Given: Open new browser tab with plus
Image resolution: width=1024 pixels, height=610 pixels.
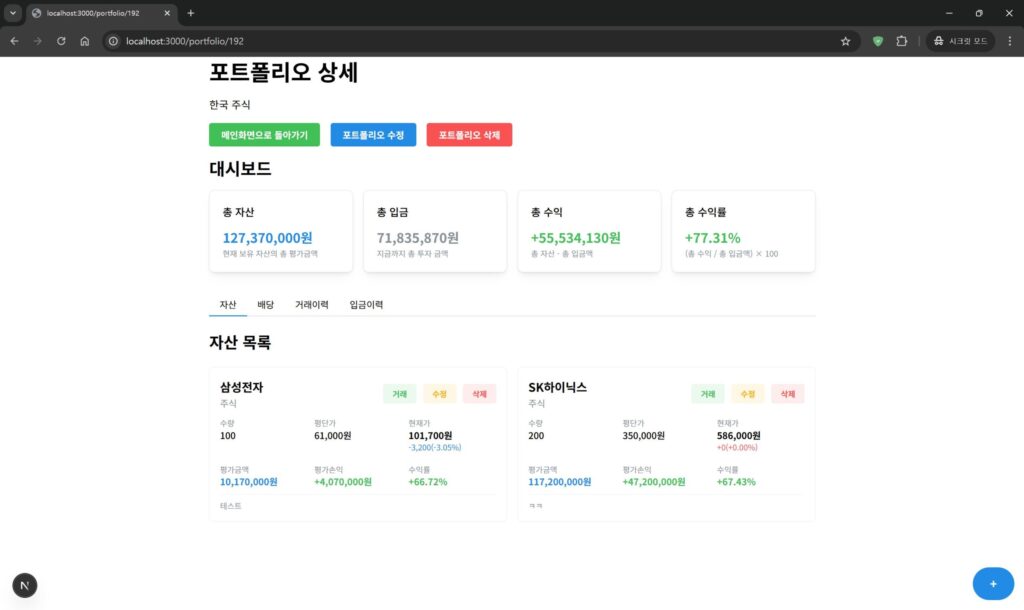Looking at the screenshot, I should click(x=191, y=13).
